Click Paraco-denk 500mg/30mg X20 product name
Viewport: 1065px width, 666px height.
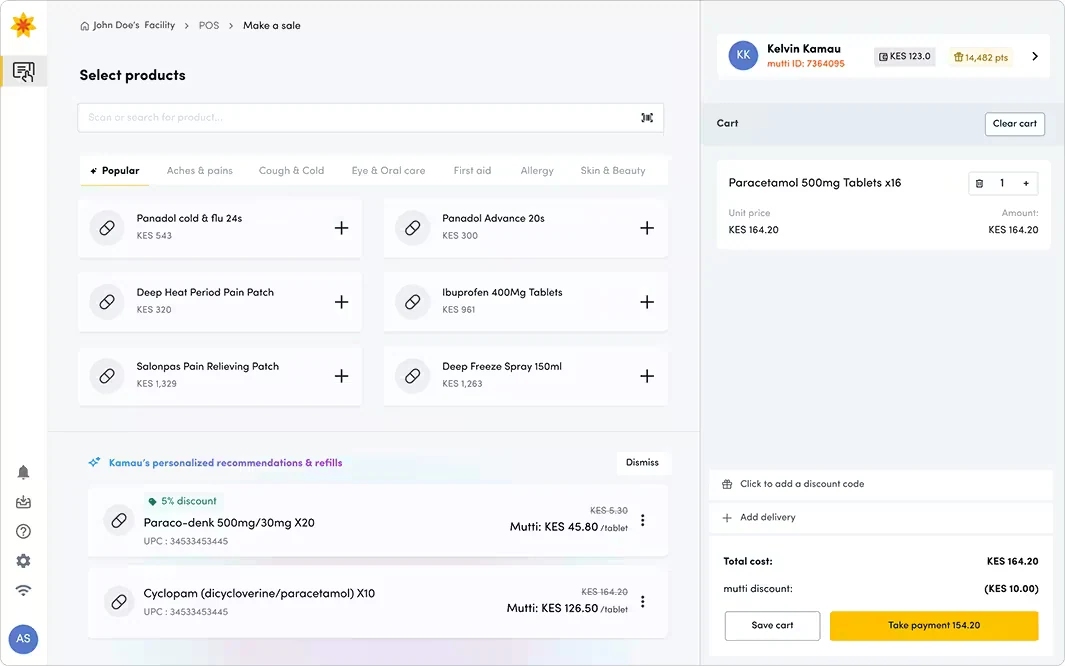point(229,523)
